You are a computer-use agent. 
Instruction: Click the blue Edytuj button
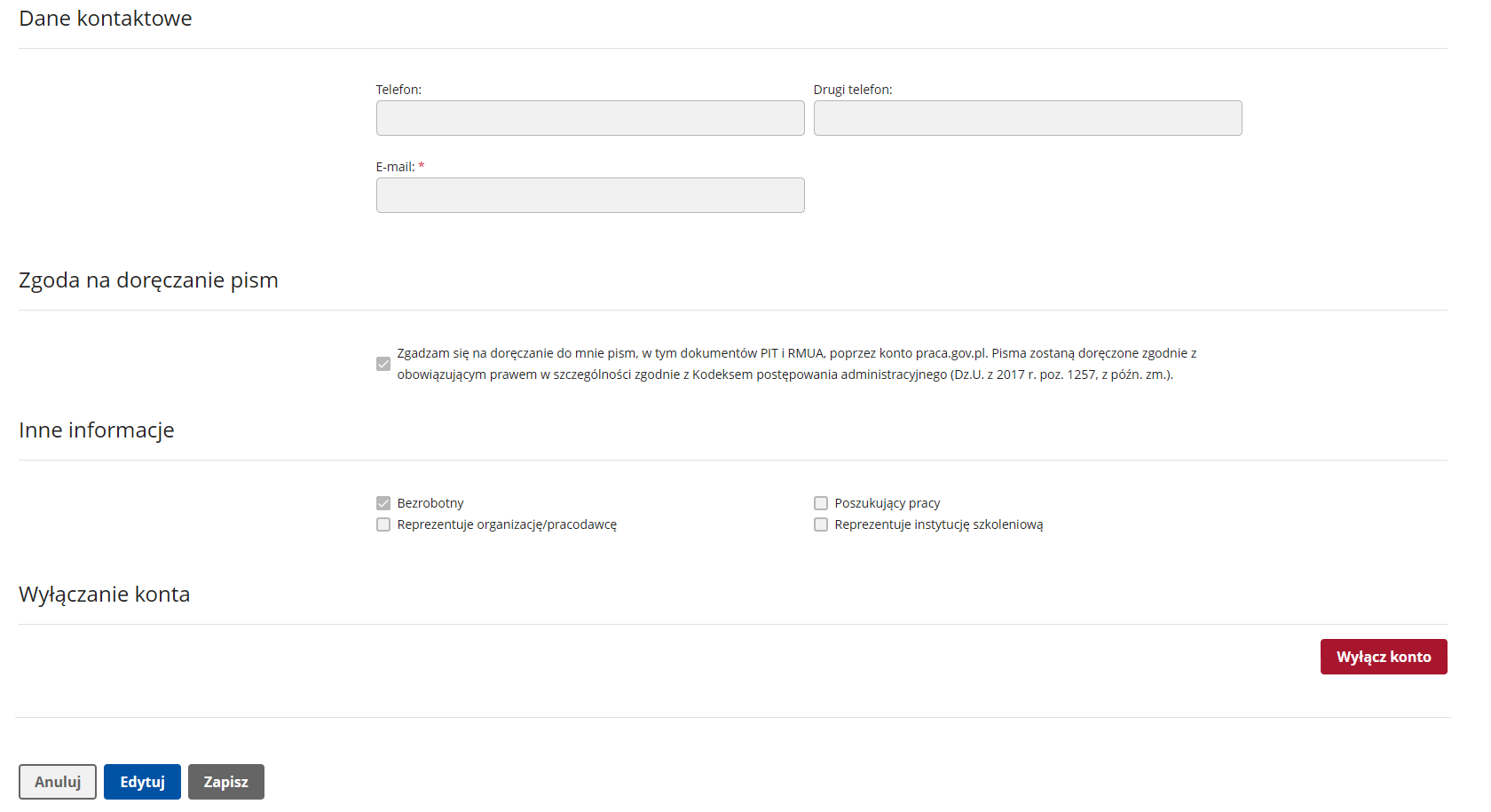coord(142,782)
